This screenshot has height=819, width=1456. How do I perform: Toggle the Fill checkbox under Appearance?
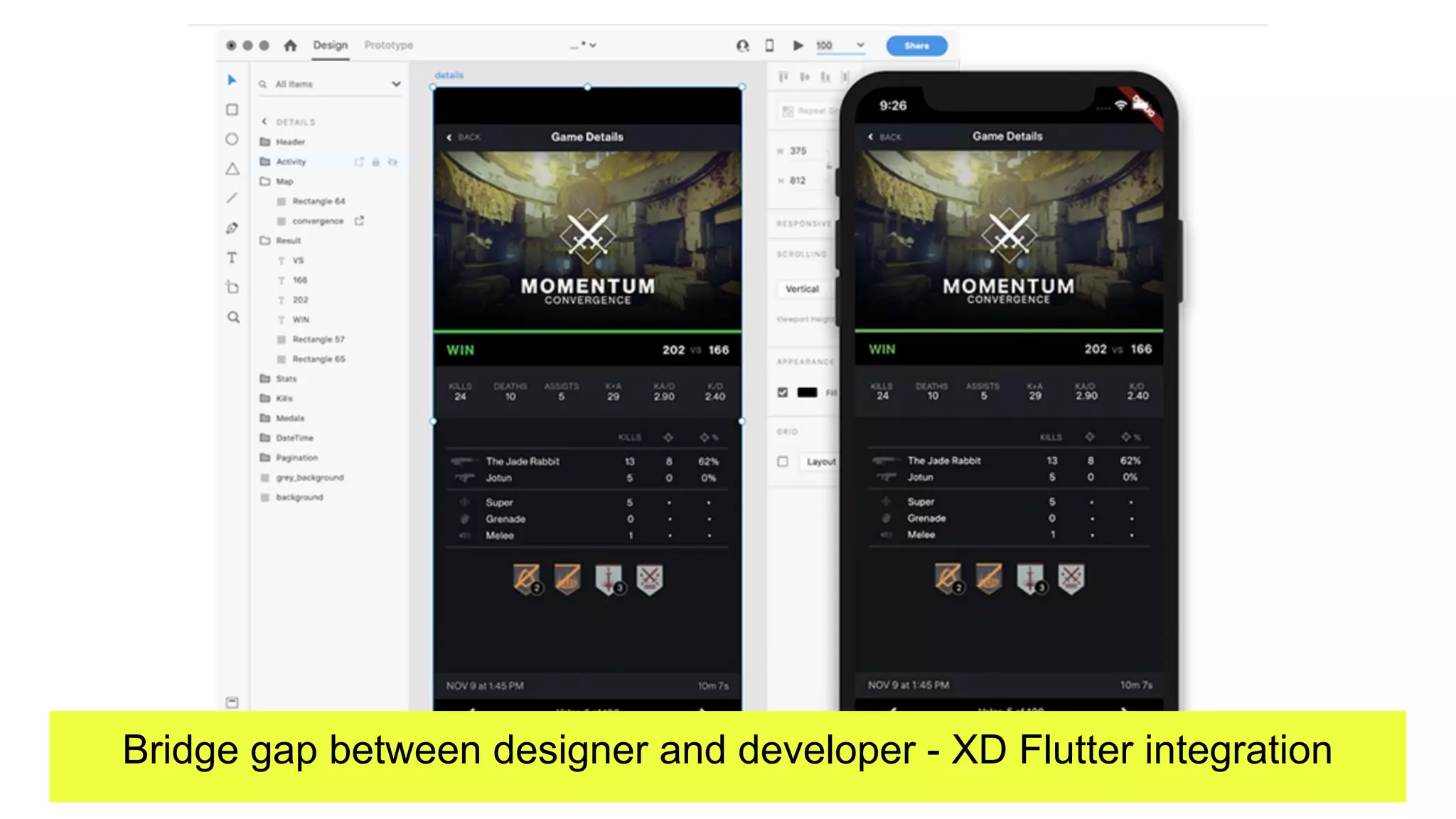[783, 392]
